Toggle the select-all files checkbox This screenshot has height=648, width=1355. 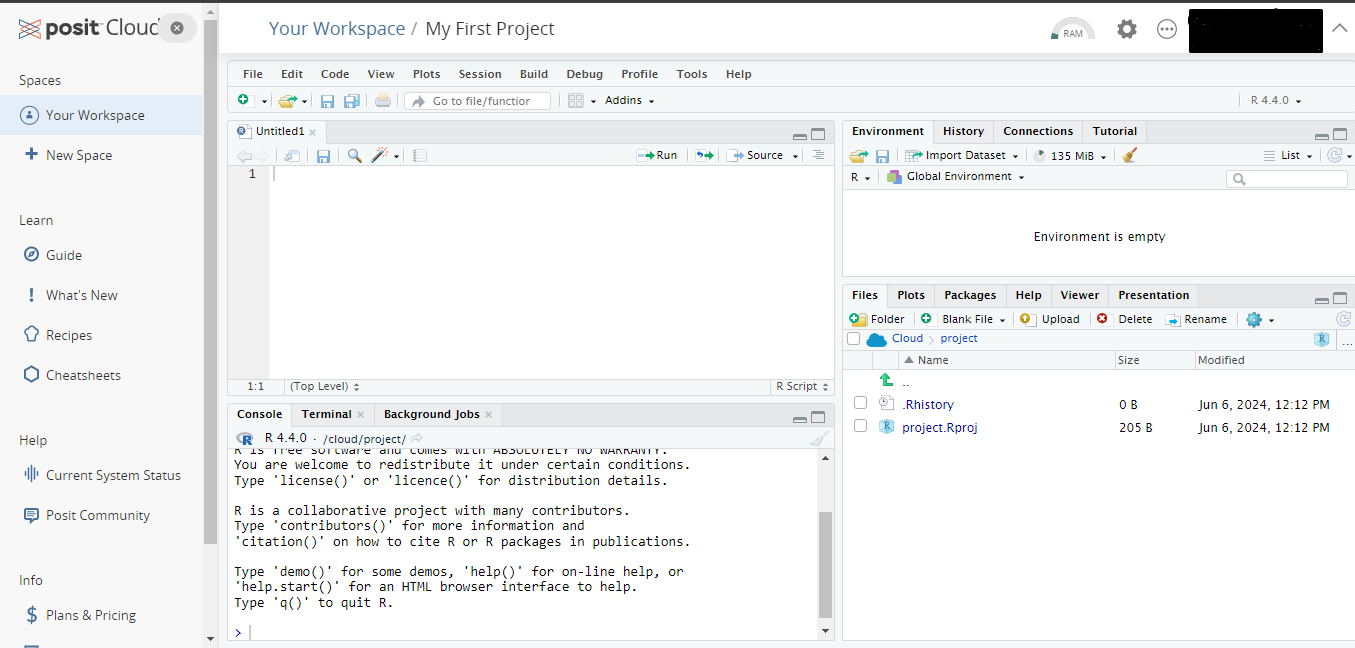click(853, 339)
